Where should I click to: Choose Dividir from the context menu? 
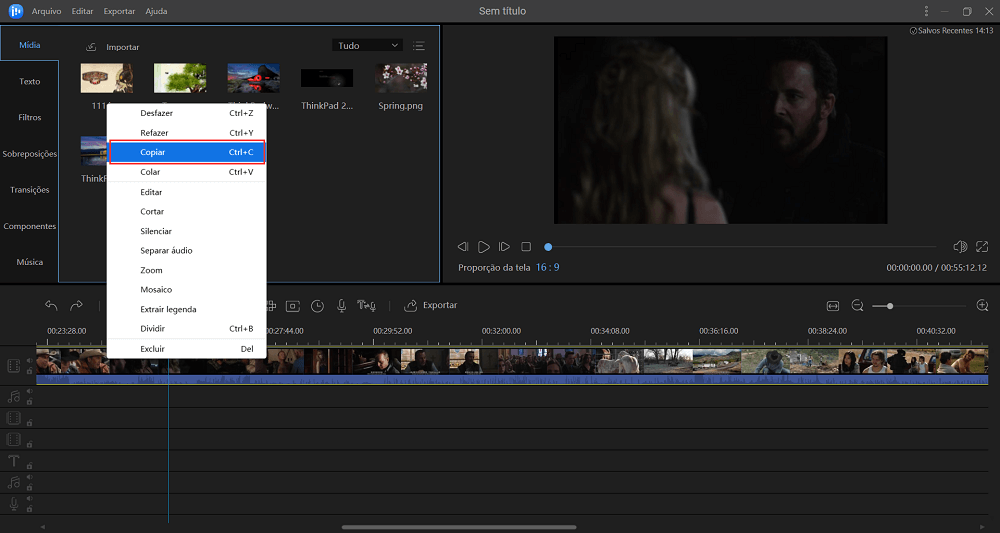[187, 328]
